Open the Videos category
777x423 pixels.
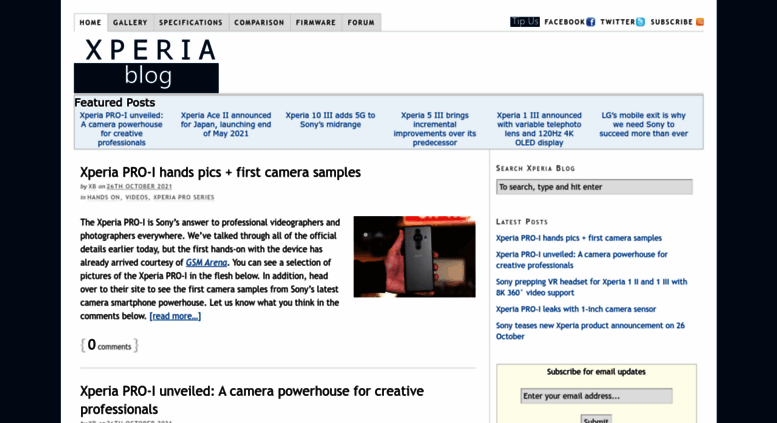(137, 197)
